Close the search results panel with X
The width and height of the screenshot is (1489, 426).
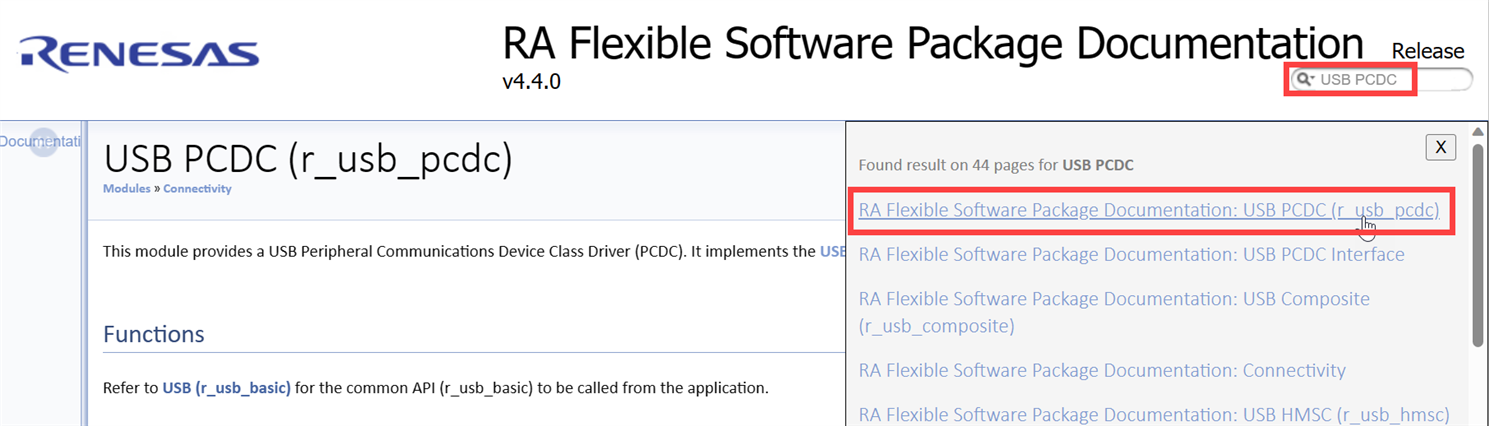point(1440,147)
